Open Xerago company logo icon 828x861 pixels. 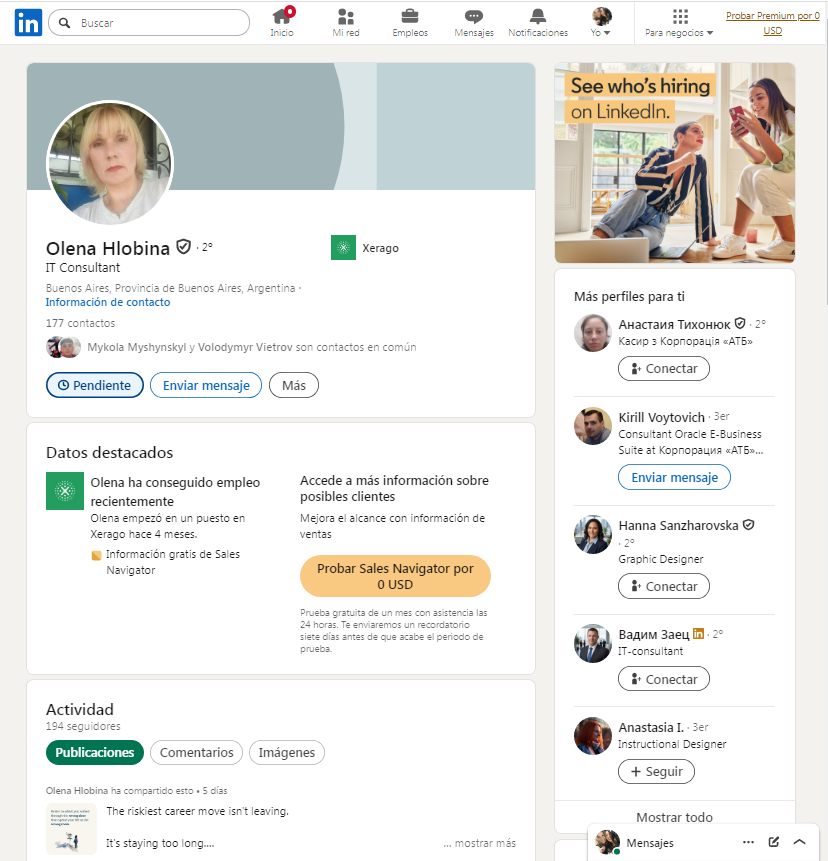point(343,248)
